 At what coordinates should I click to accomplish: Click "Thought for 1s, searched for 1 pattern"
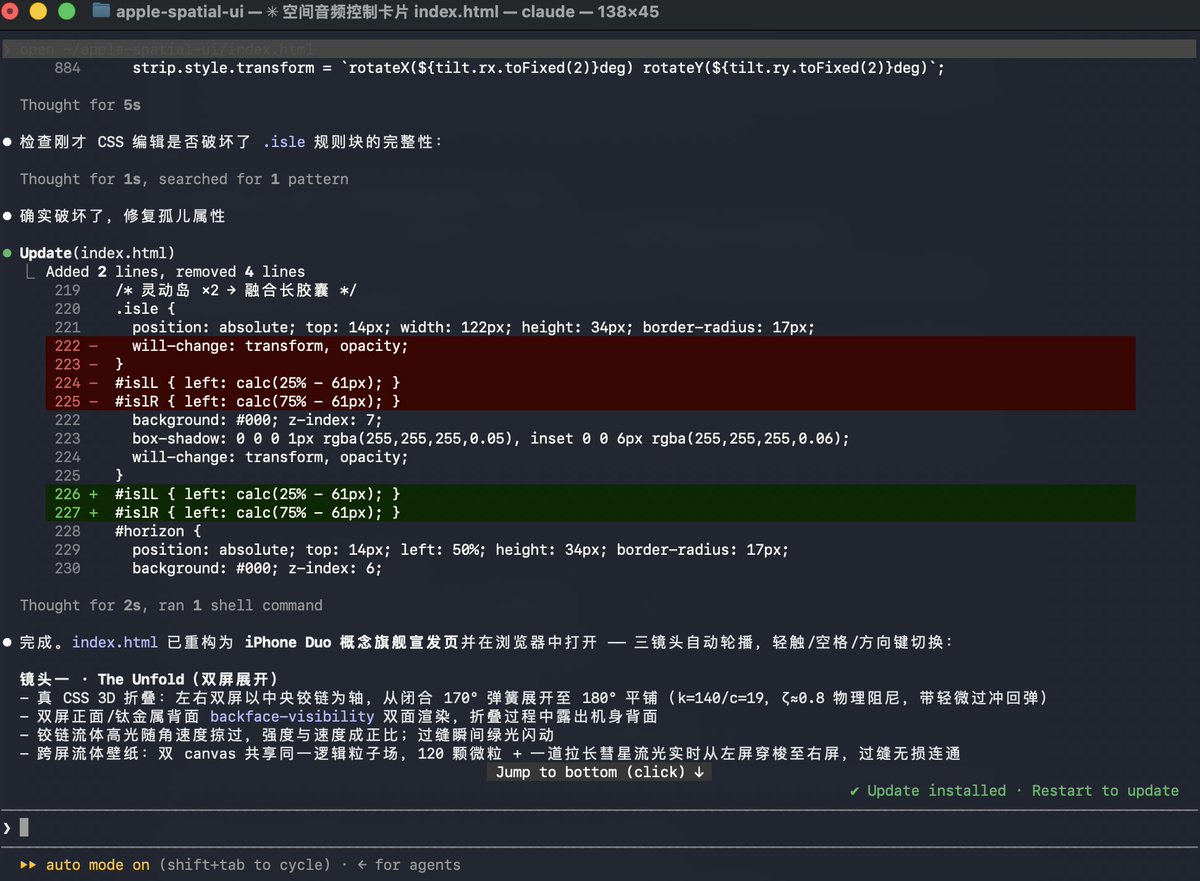pos(184,179)
